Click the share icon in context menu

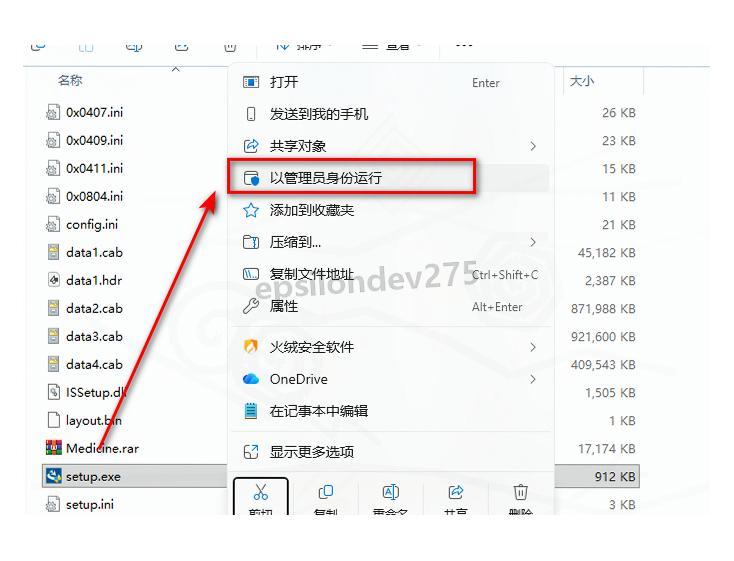tap(455, 492)
